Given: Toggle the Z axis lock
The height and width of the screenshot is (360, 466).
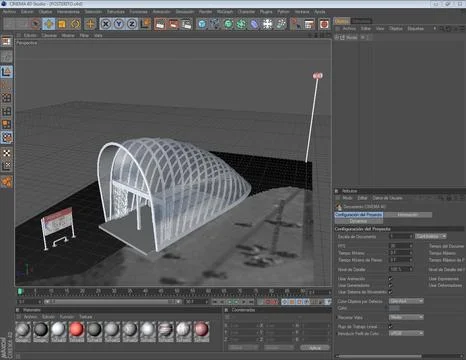Looking at the screenshot, I should [132, 24].
